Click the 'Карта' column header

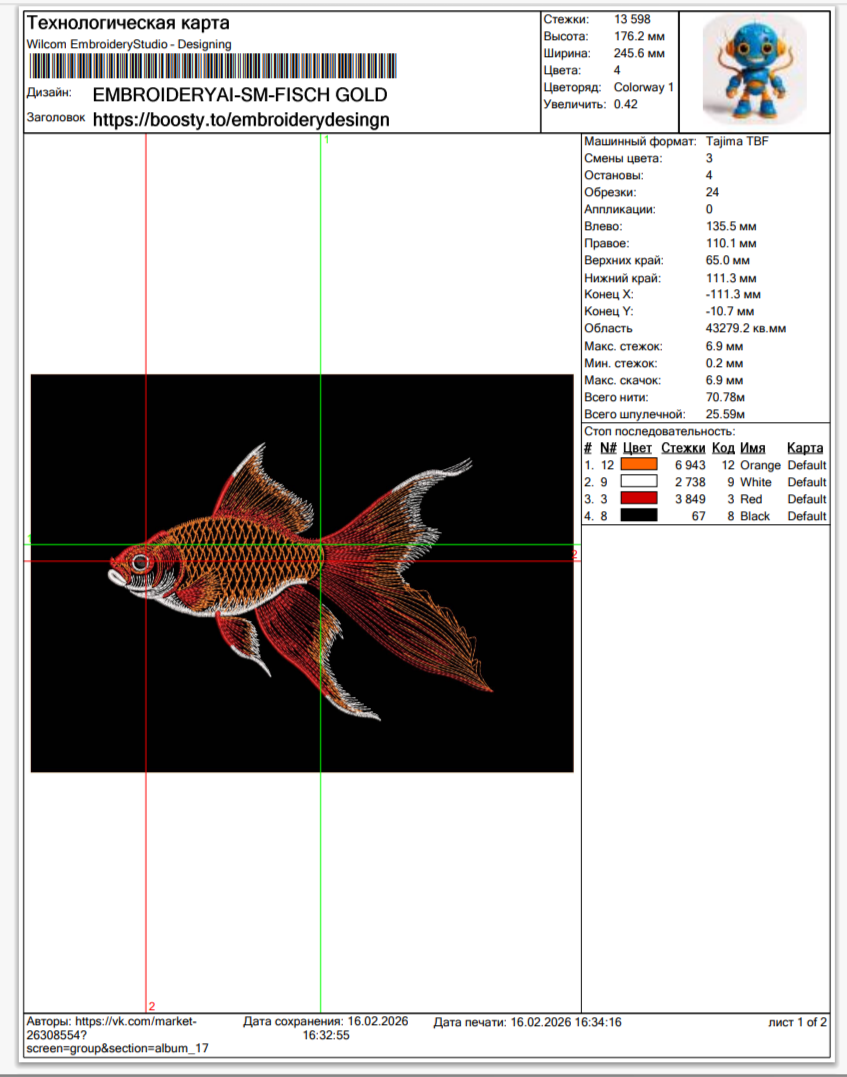click(x=805, y=448)
